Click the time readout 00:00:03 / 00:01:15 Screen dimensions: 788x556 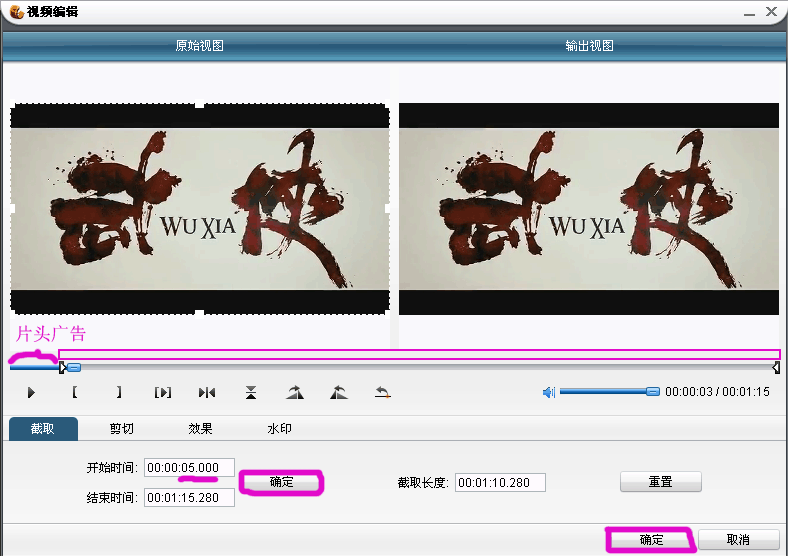717,392
